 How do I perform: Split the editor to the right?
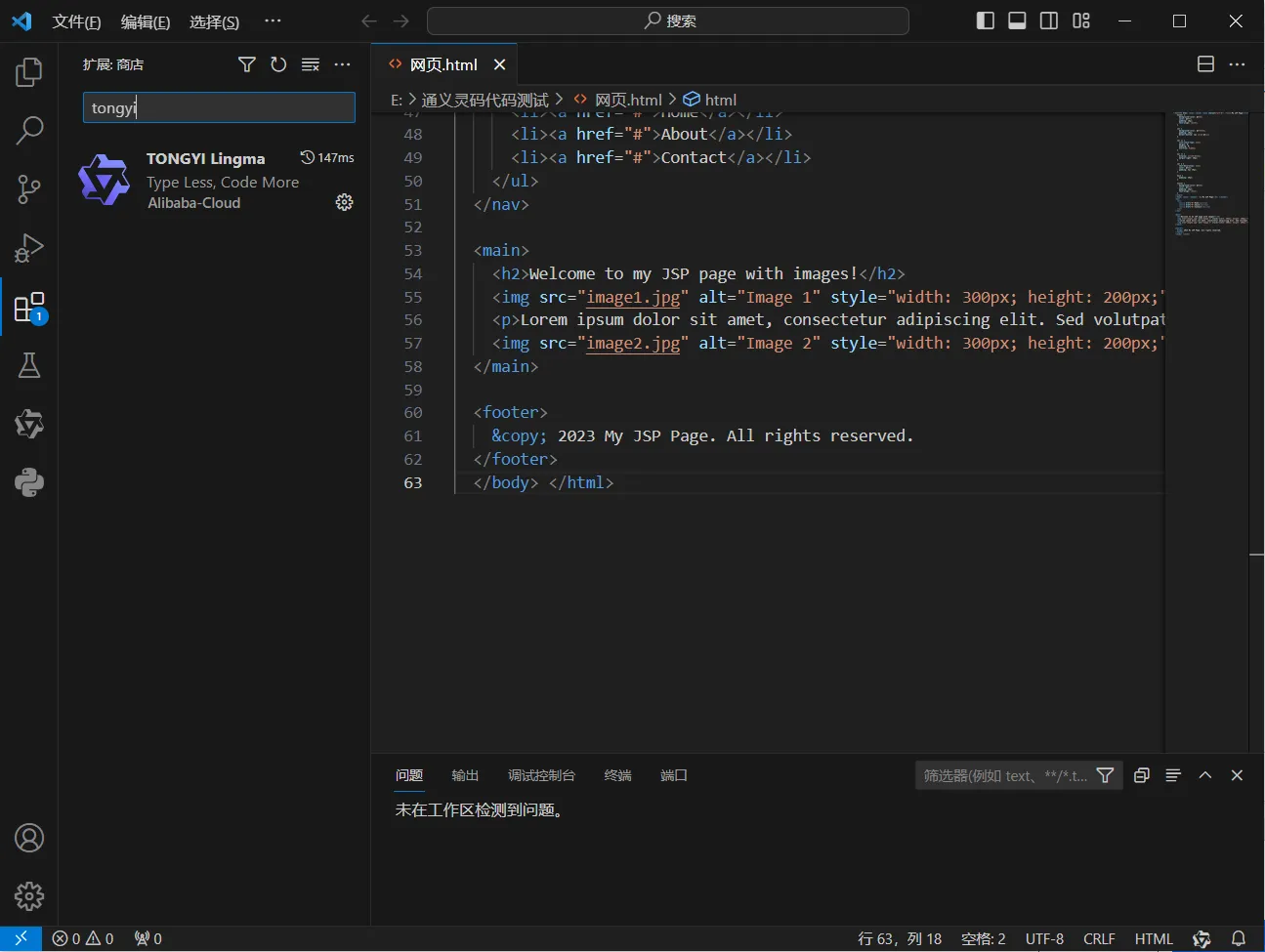(1206, 64)
